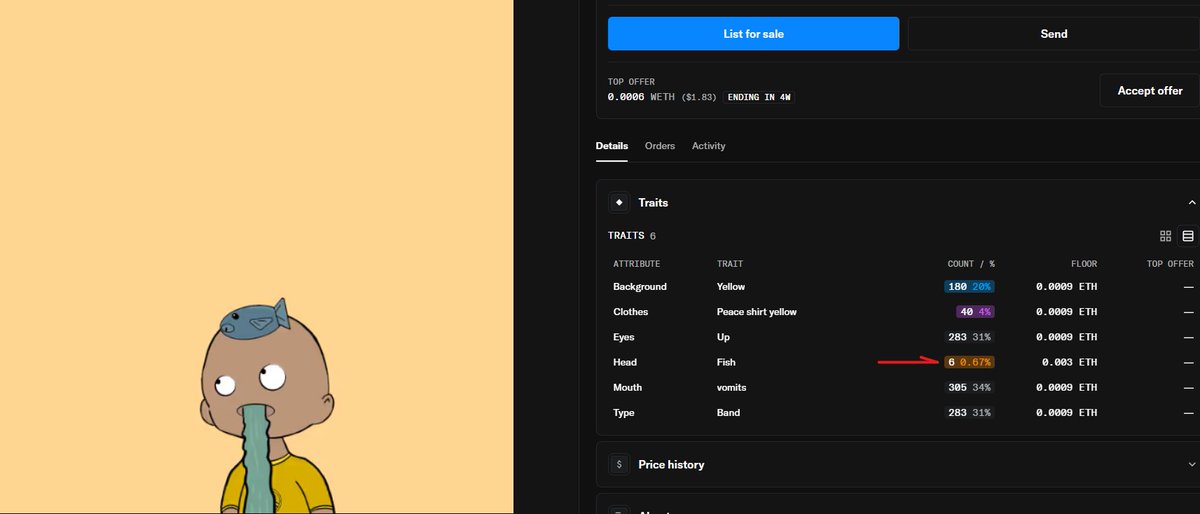Open the Orders tab
This screenshot has height=514, width=1200.
click(x=660, y=146)
